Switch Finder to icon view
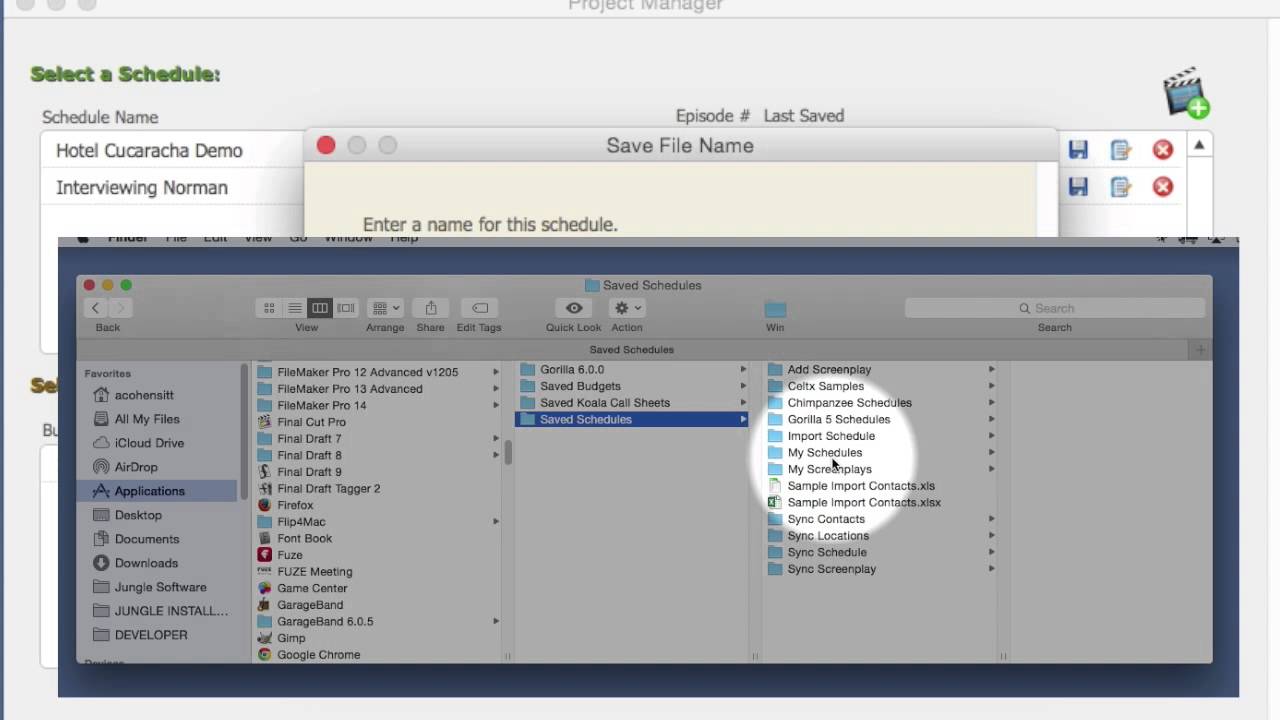The width and height of the screenshot is (1280, 720). coord(269,308)
